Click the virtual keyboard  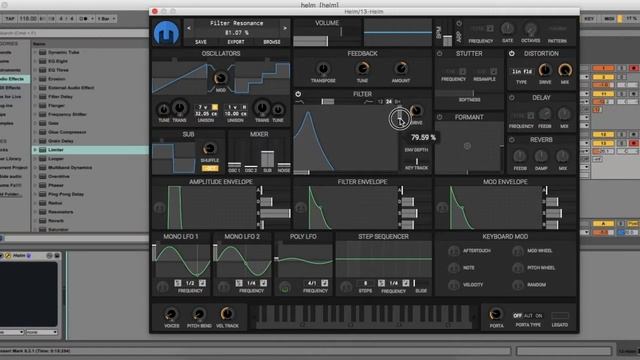(x=363, y=316)
